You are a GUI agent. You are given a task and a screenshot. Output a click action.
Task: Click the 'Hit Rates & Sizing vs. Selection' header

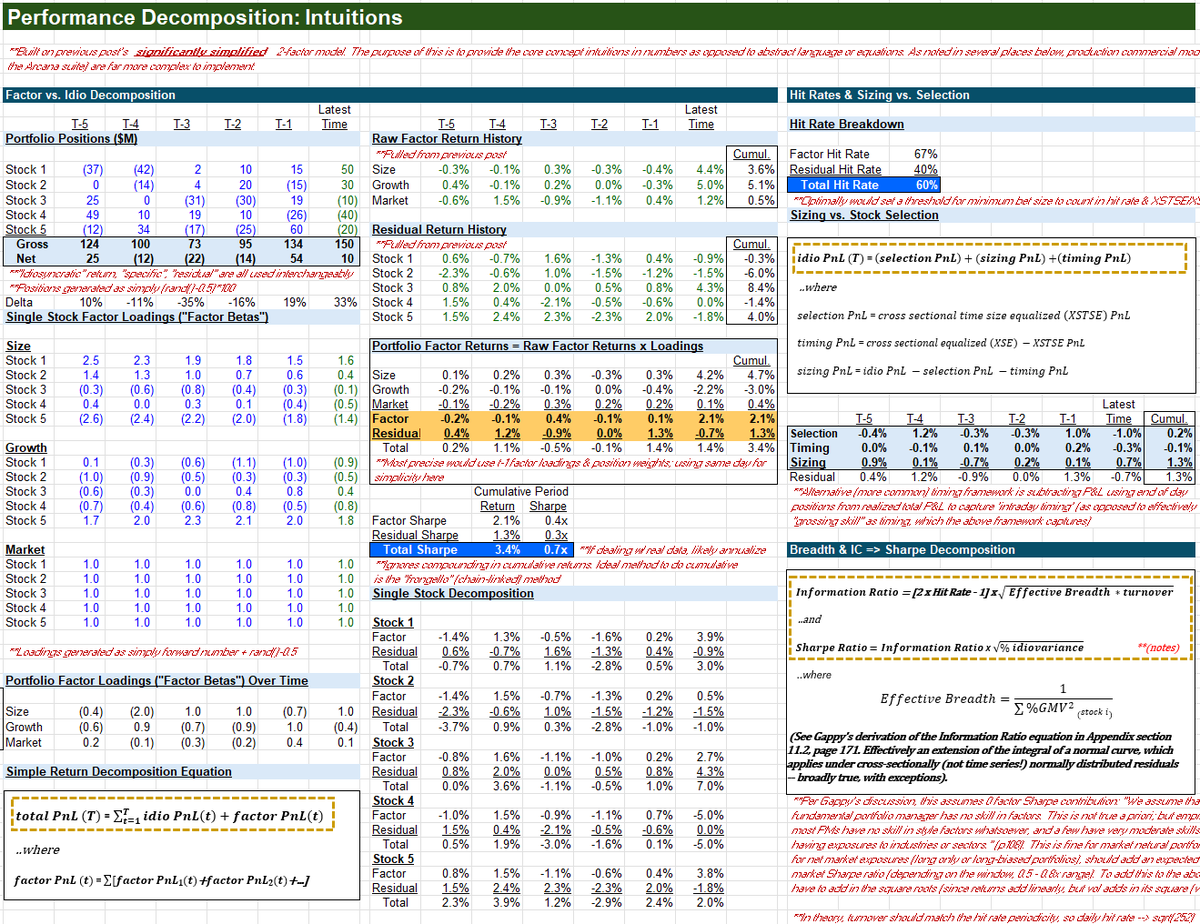(879, 95)
